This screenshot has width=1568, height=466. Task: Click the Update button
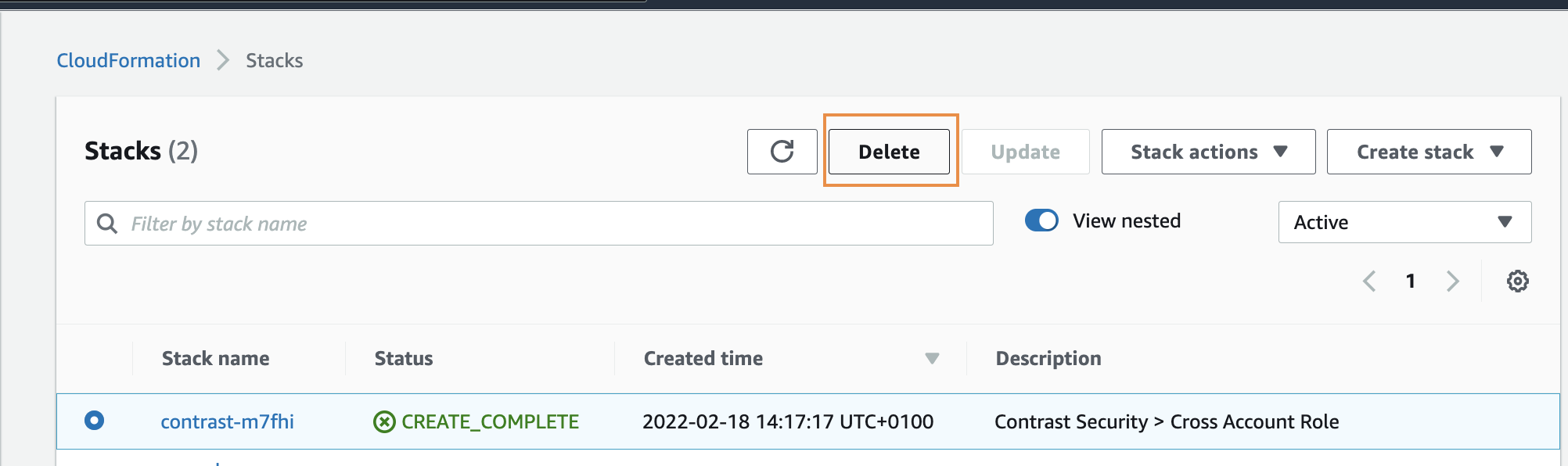(1025, 152)
